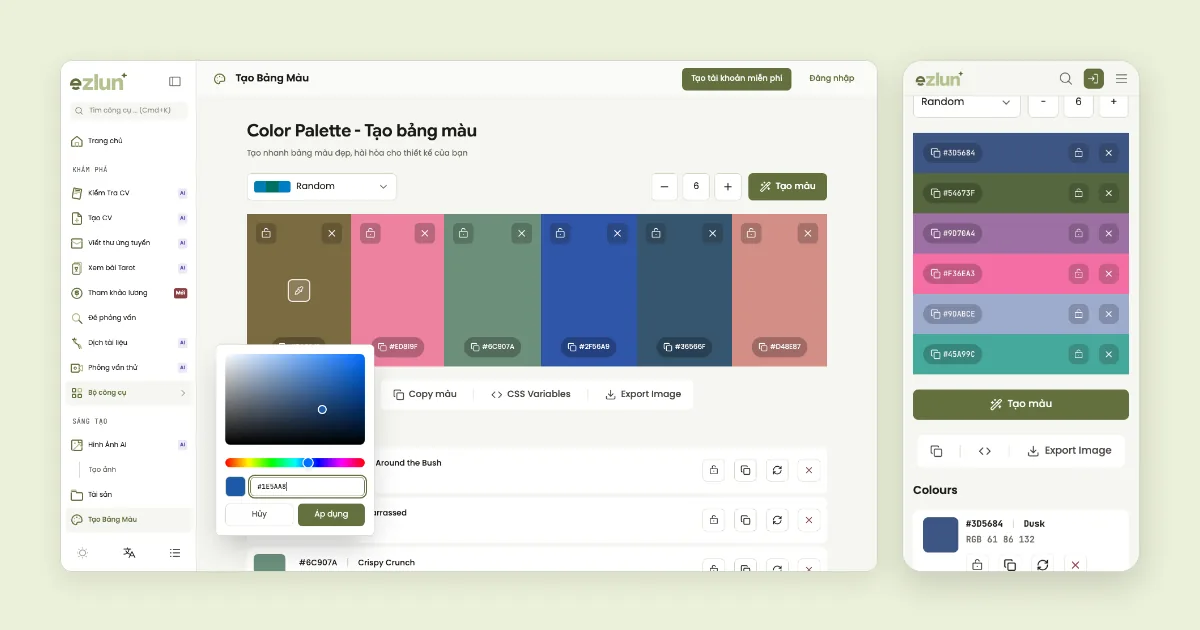
Task: Click the language translate icon
Action: [x=129, y=552]
